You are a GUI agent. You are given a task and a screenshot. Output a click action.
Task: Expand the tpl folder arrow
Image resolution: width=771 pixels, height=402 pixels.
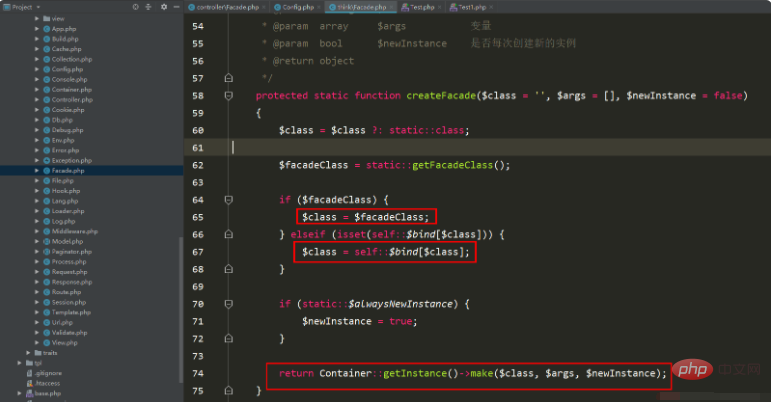[19, 363]
